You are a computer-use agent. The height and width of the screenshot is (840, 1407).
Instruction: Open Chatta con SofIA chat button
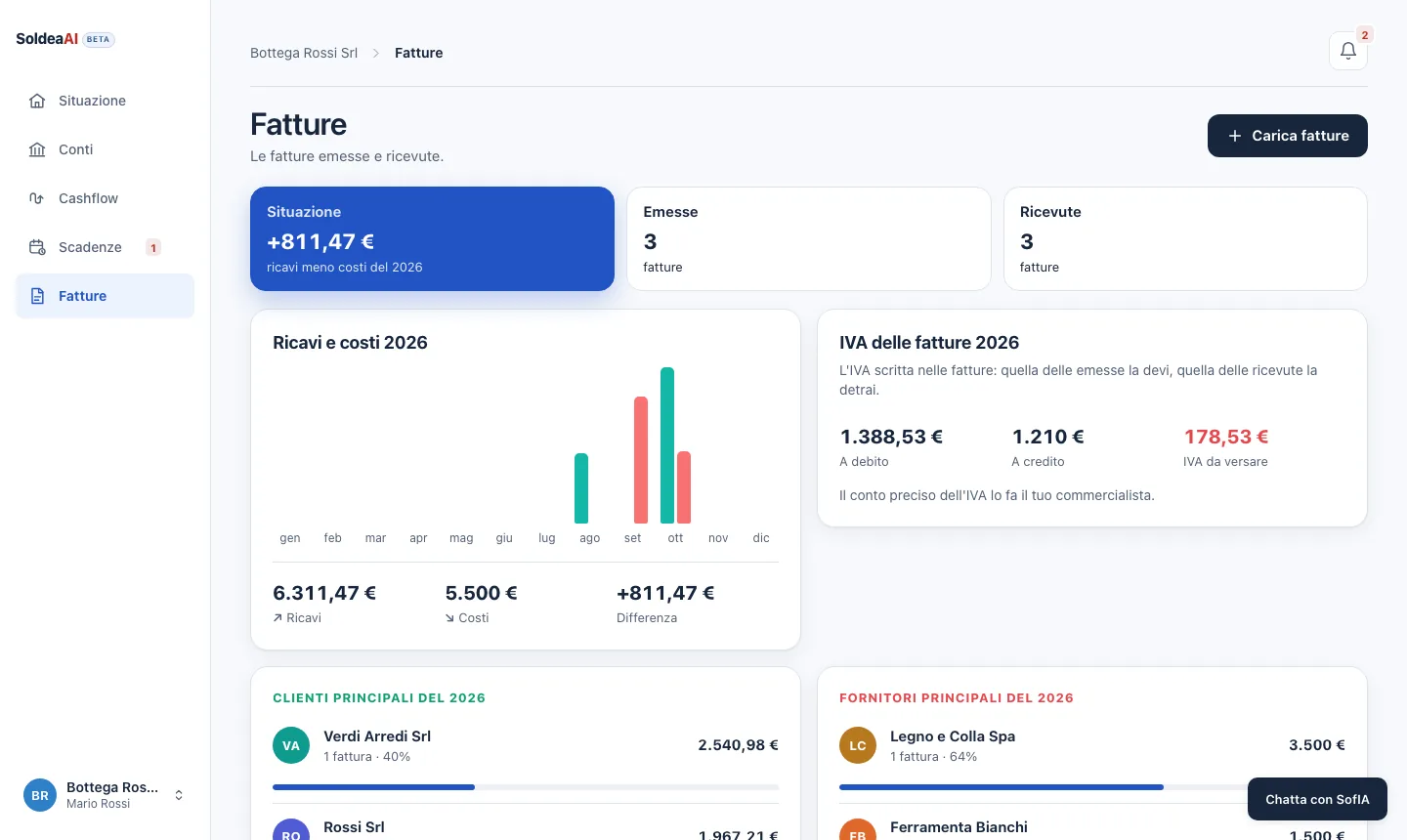[1317, 799]
